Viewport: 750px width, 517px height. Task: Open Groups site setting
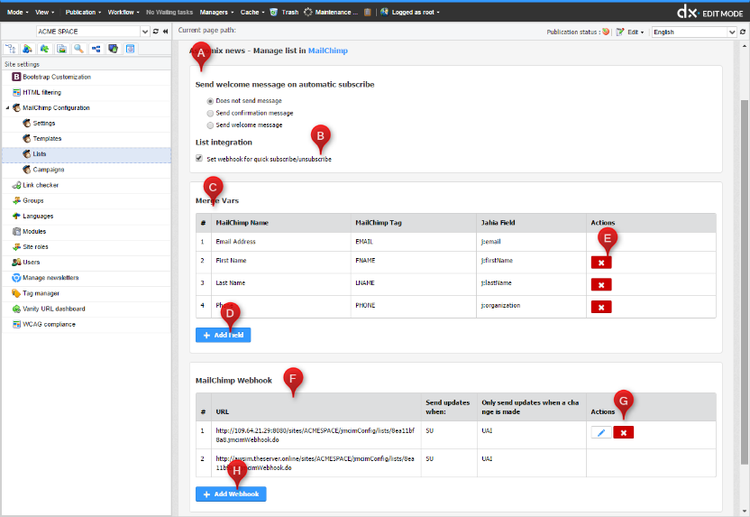pos(33,201)
